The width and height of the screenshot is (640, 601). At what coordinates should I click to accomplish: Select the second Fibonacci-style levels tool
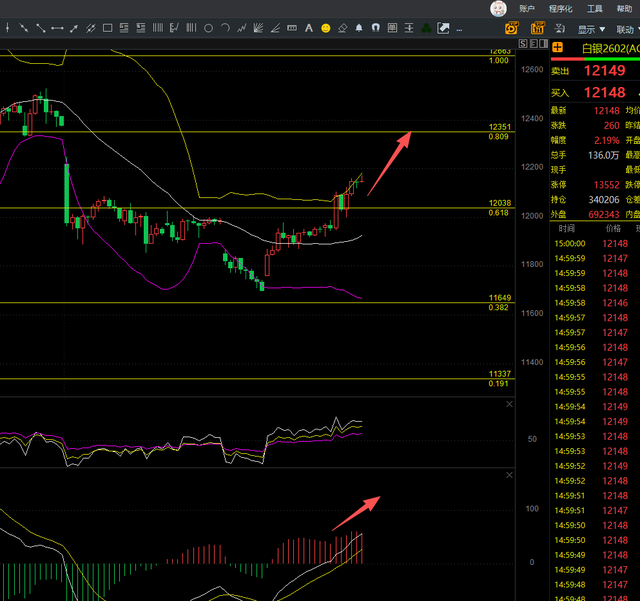click(141, 28)
